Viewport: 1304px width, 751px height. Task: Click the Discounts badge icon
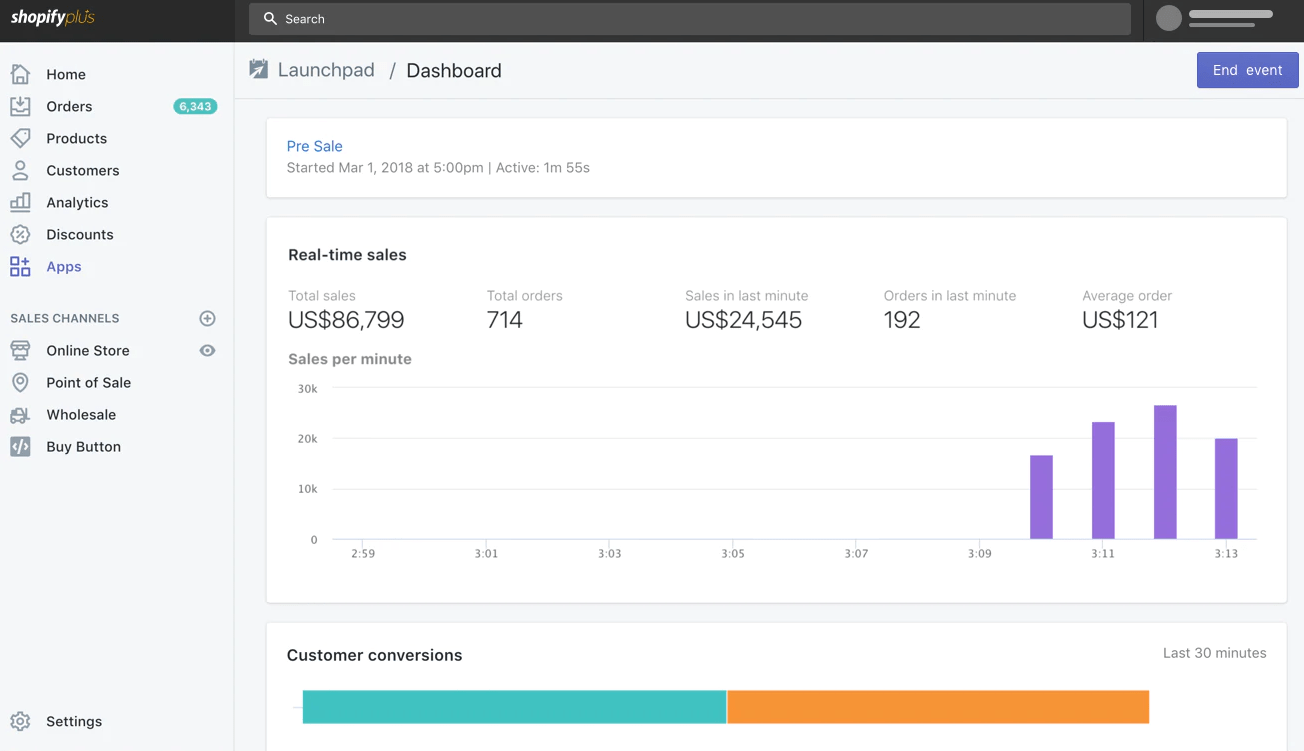(x=20, y=234)
